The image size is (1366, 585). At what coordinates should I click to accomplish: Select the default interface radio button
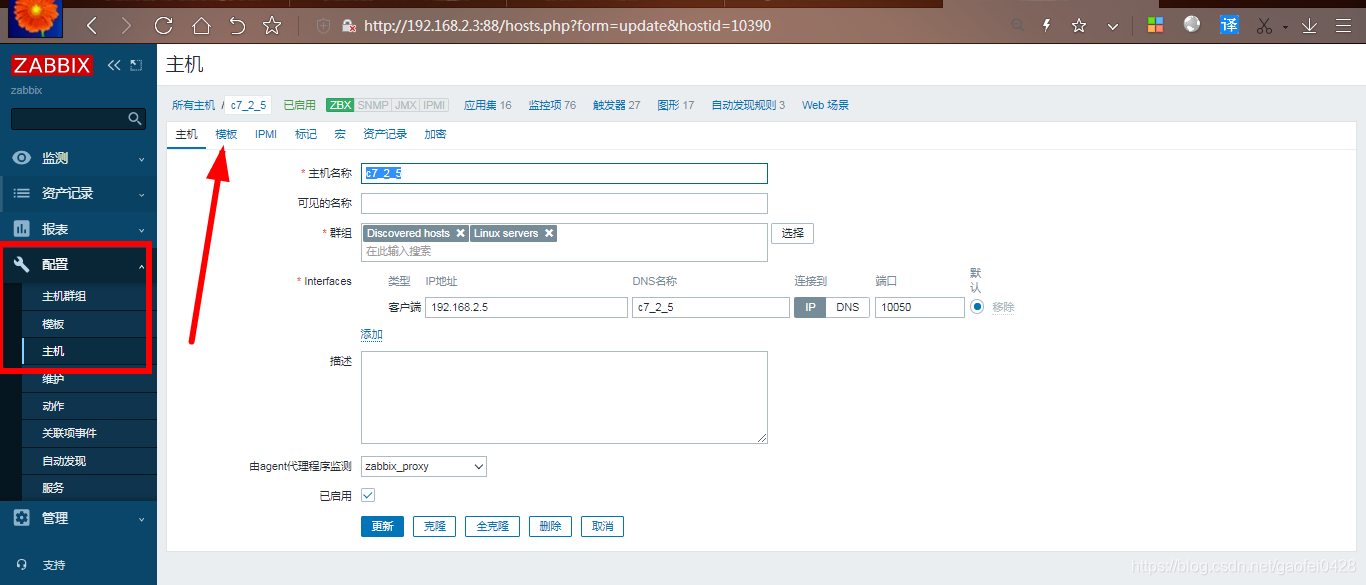[977, 307]
